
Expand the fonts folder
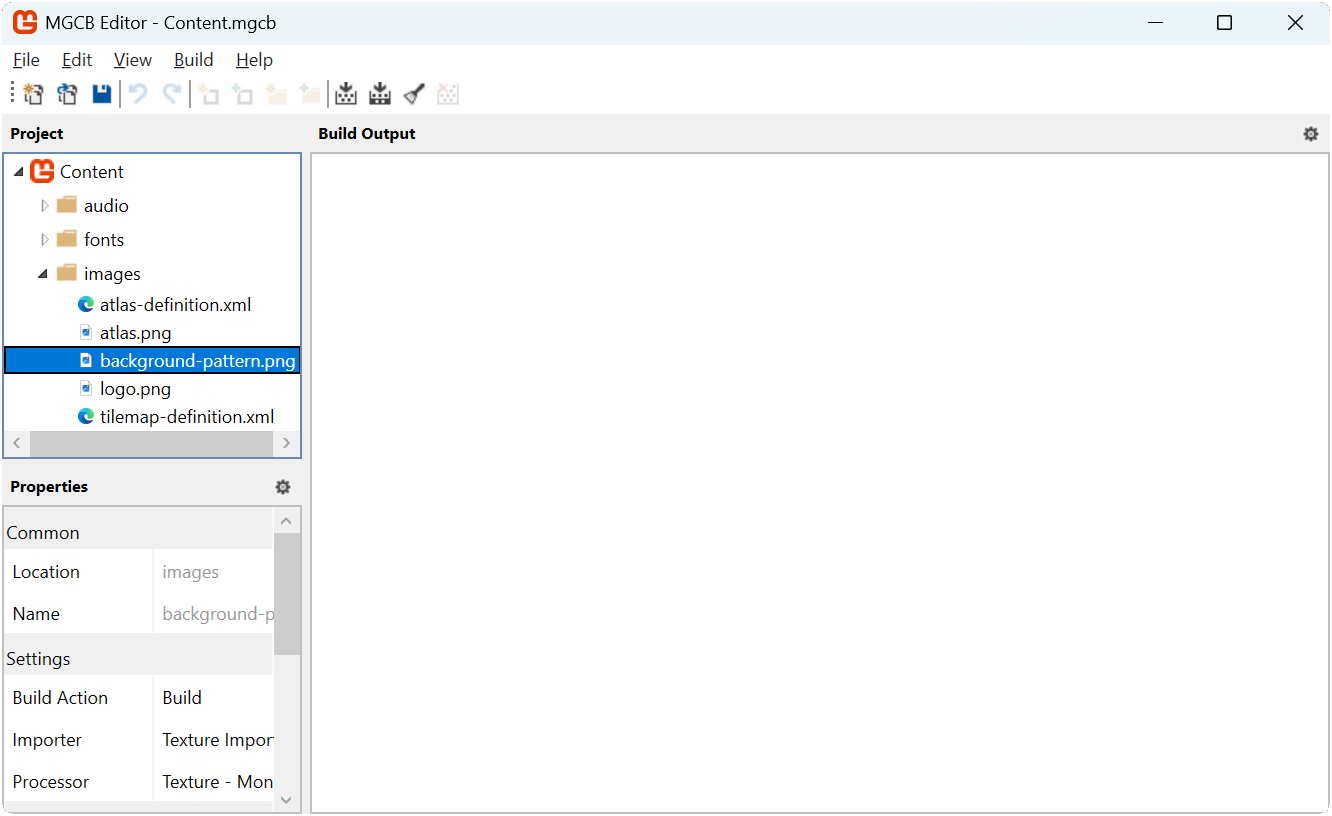pyautogui.click(x=44, y=239)
